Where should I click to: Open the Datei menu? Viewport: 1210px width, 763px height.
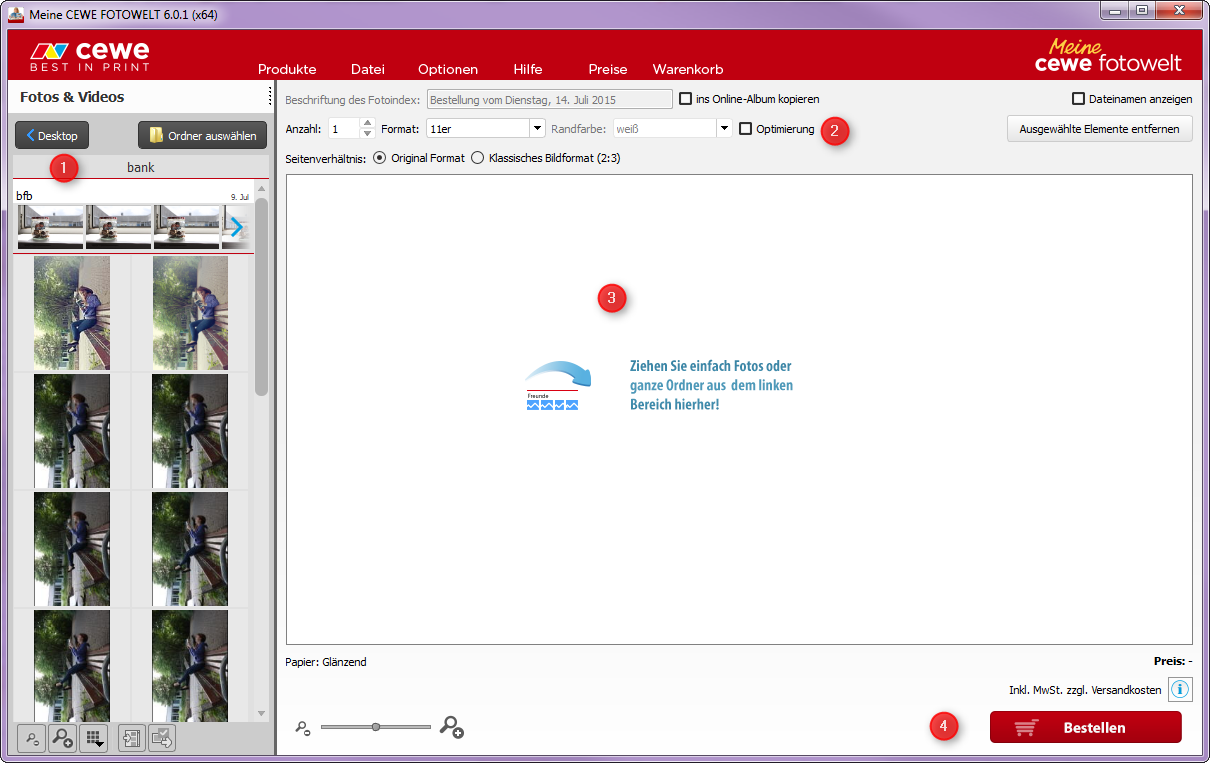click(368, 69)
